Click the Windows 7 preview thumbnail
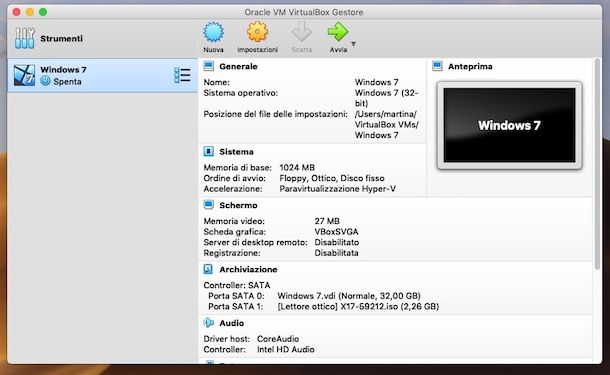Image resolution: width=610 pixels, height=375 pixels. [509, 125]
